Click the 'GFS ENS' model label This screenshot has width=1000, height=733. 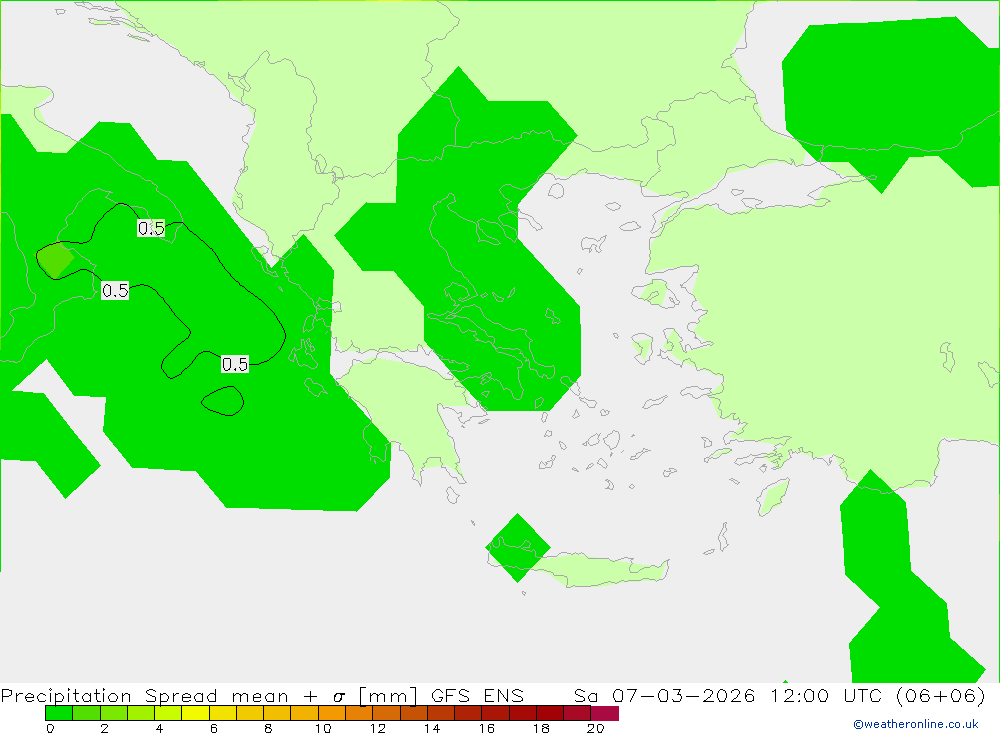[x=477, y=695]
